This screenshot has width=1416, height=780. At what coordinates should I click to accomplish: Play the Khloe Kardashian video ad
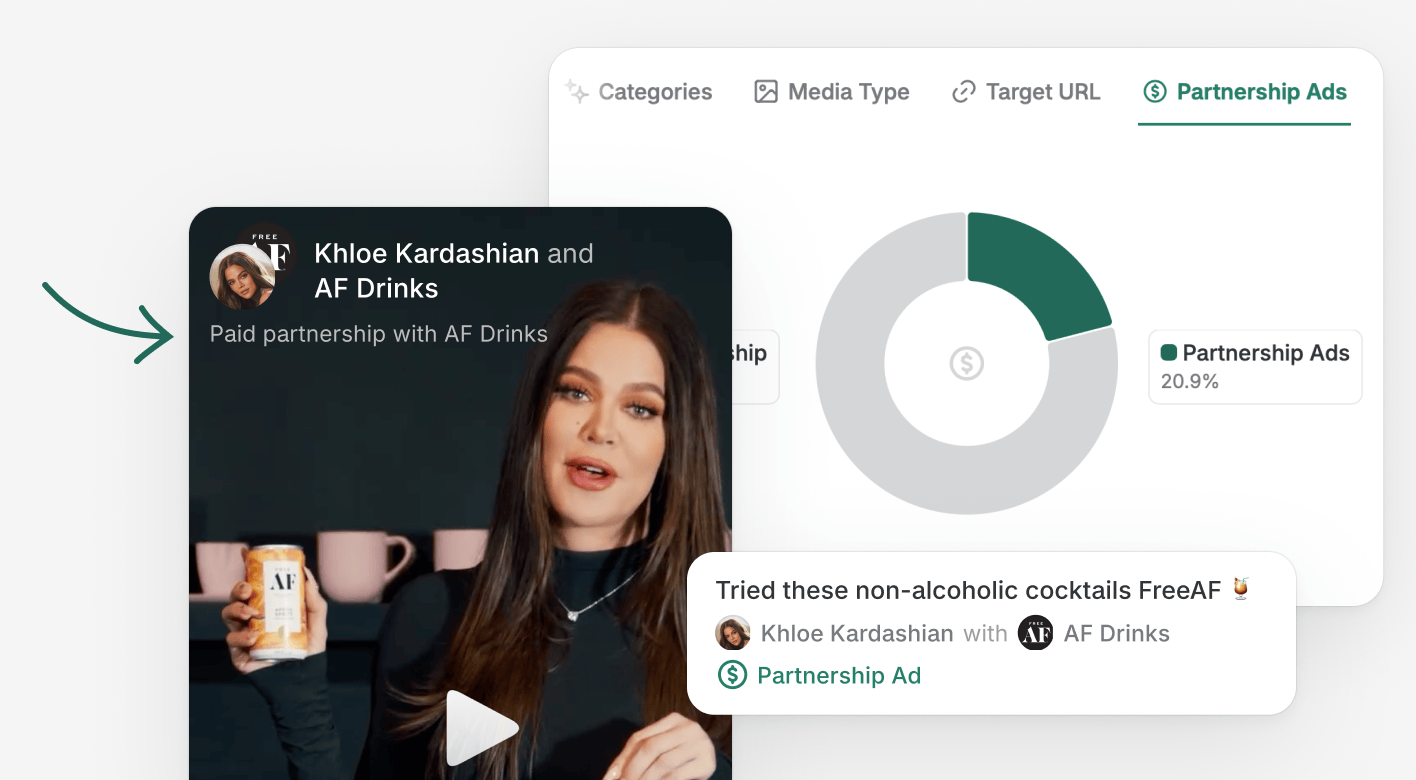(x=481, y=727)
